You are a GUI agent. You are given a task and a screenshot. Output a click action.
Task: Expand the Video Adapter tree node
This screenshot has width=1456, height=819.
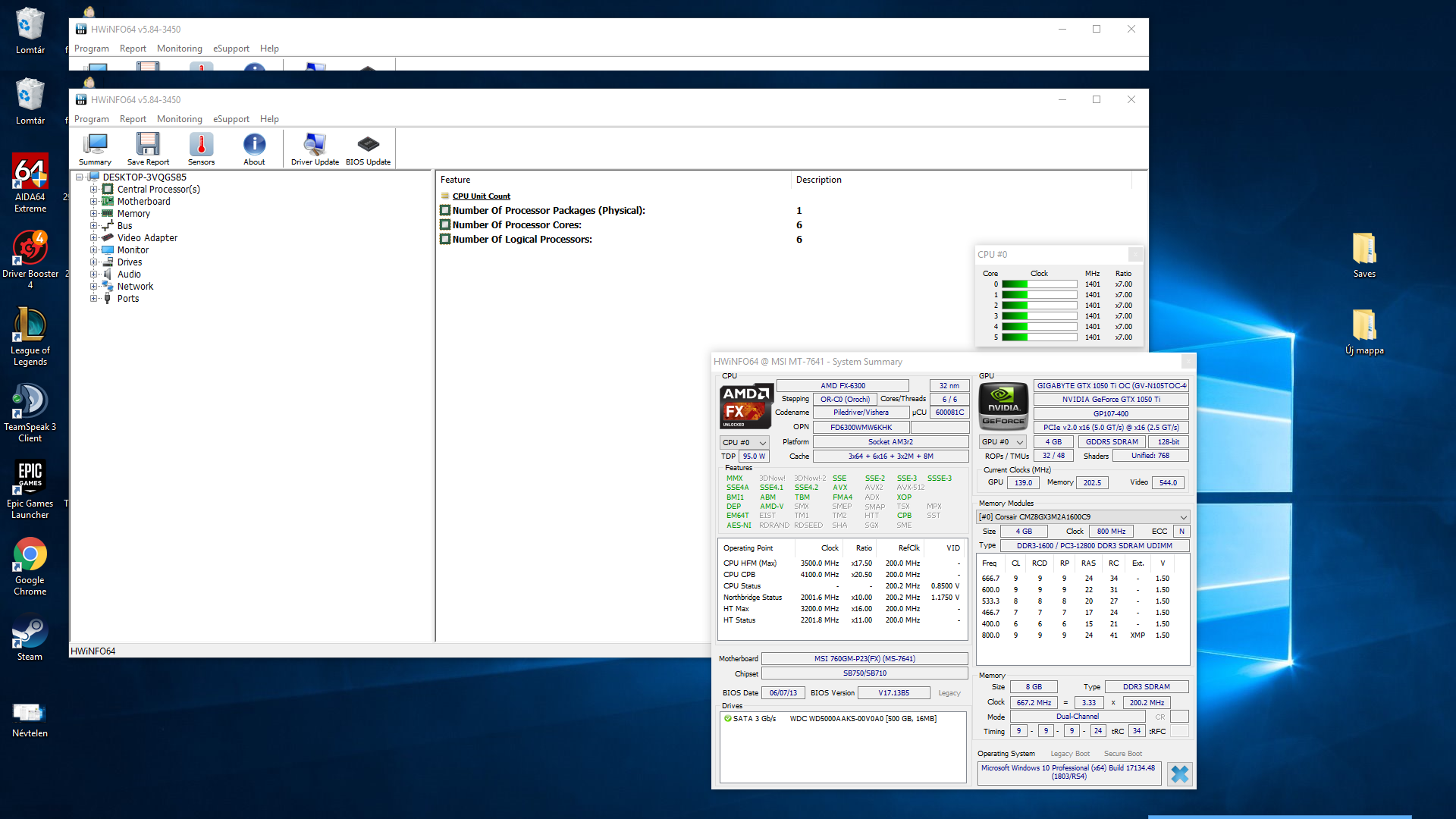tap(93, 238)
